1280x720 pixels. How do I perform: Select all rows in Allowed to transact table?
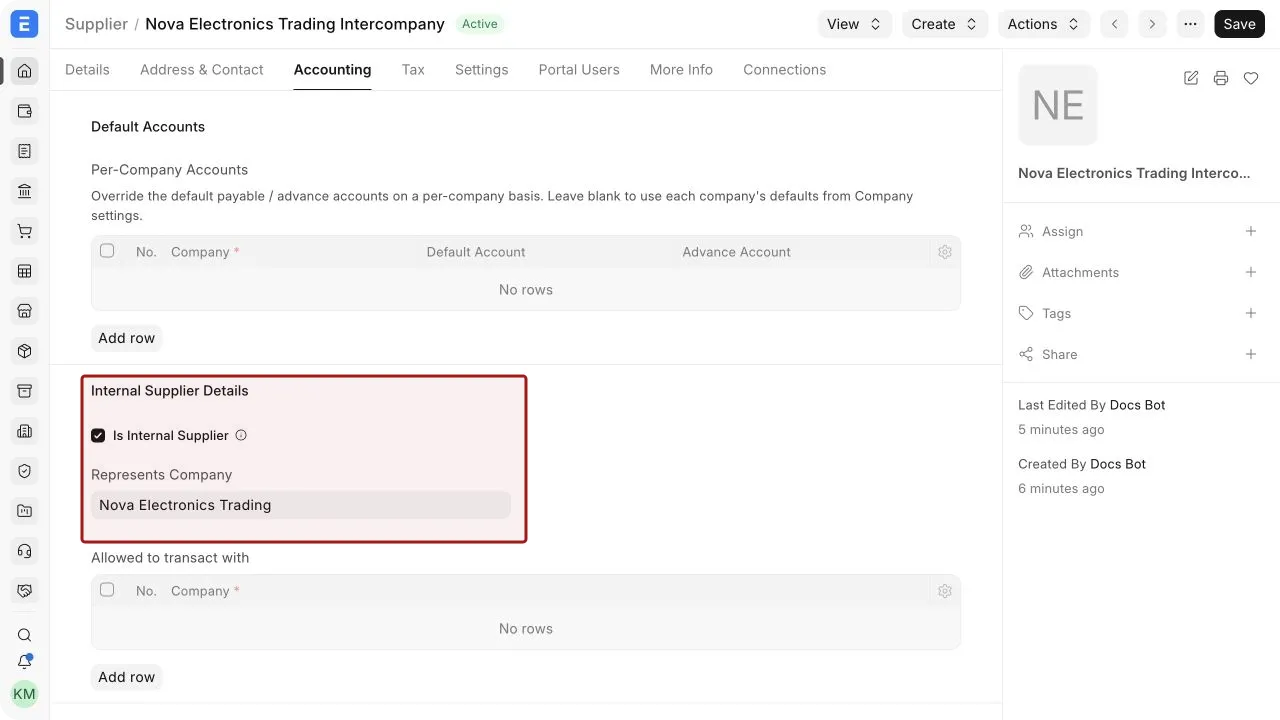click(x=107, y=590)
